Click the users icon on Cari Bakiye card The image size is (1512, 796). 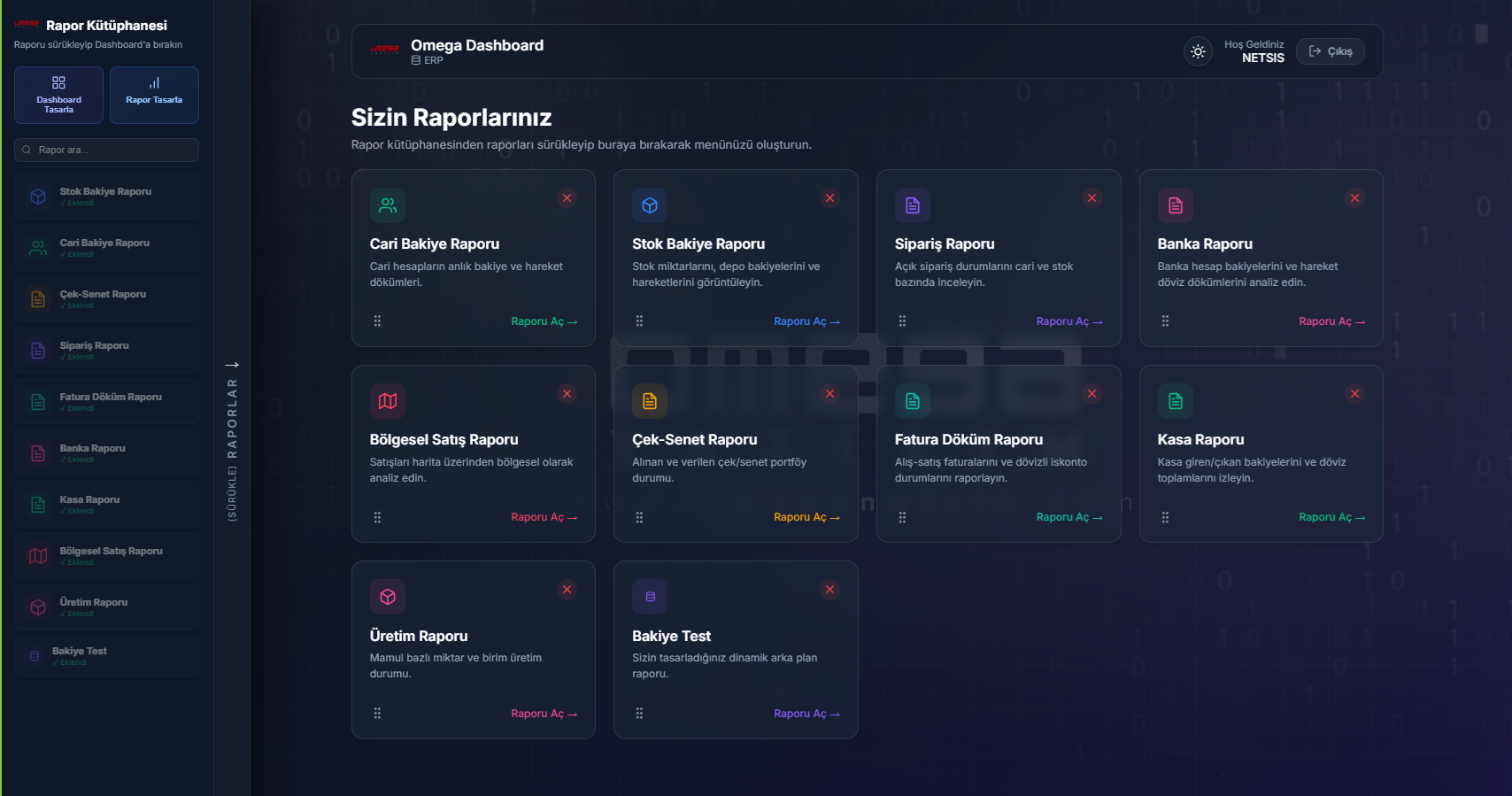click(388, 205)
